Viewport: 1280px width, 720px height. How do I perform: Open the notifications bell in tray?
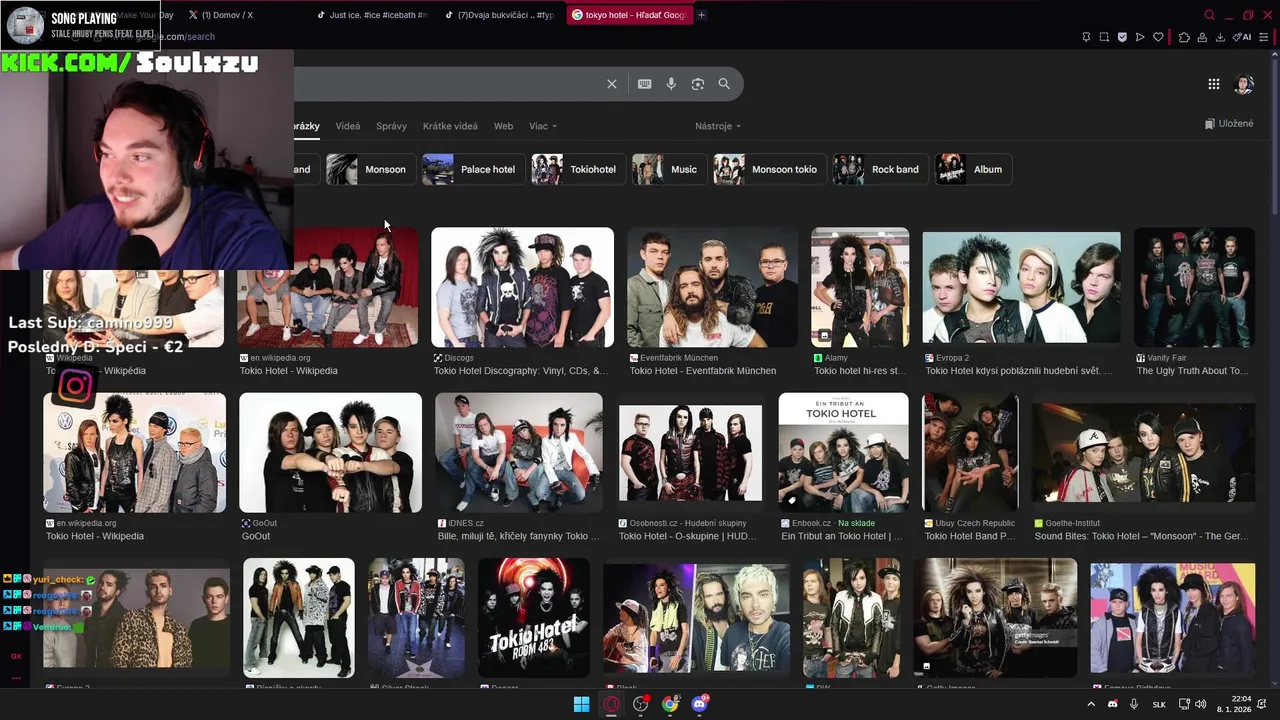(x=1264, y=704)
